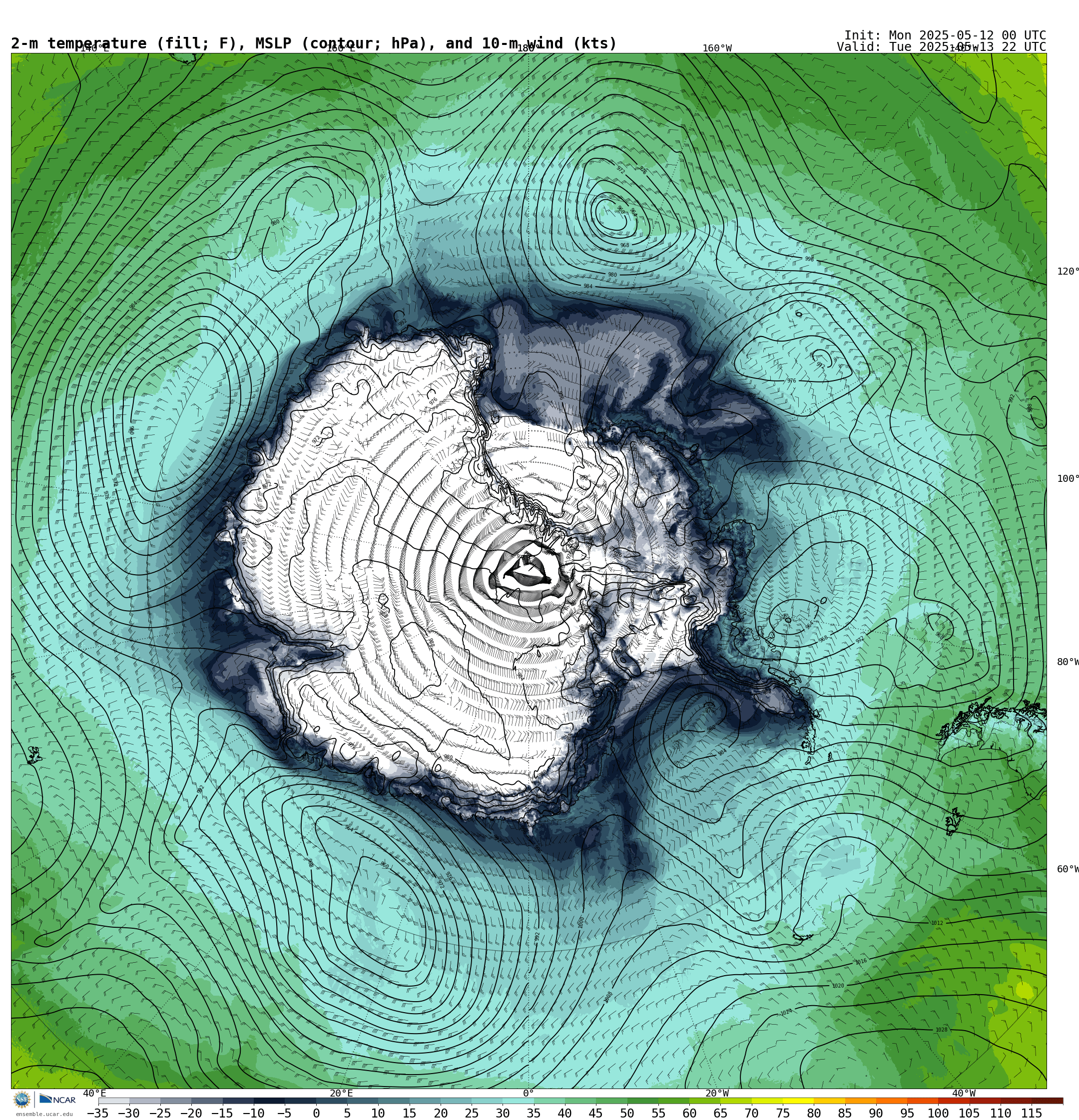
Task: Click the 1028 isobar label near bottom right
Action: (x=941, y=1030)
